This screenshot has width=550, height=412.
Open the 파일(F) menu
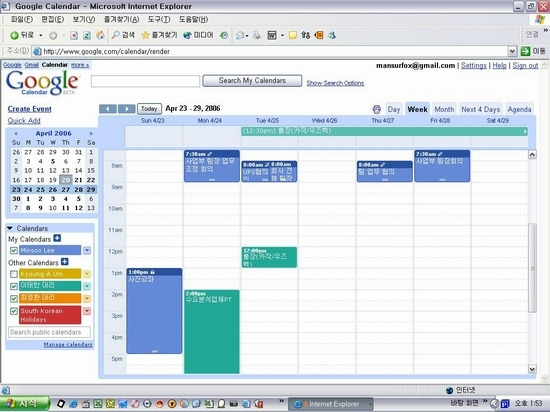pyautogui.click(x=22, y=19)
